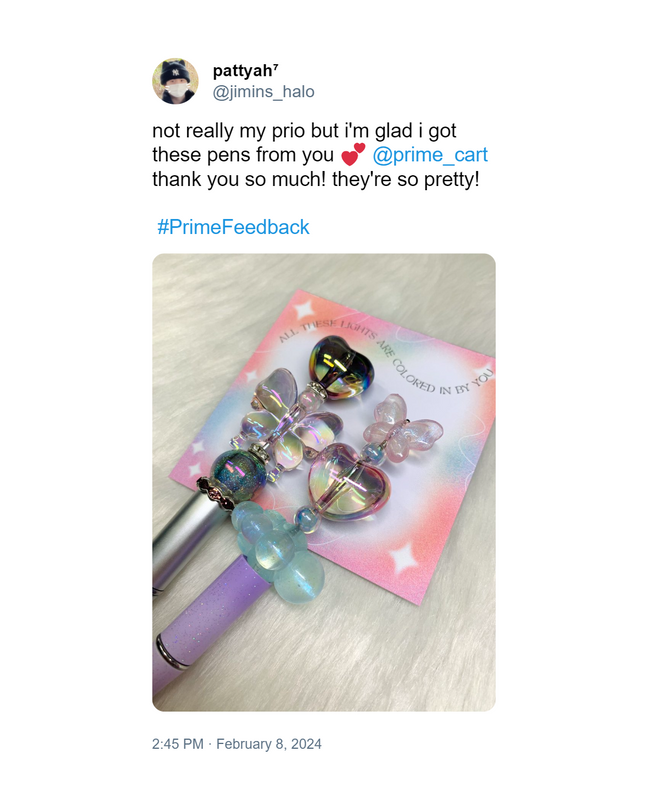Open the #PrimeFeedback hashtag

tap(233, 227)
